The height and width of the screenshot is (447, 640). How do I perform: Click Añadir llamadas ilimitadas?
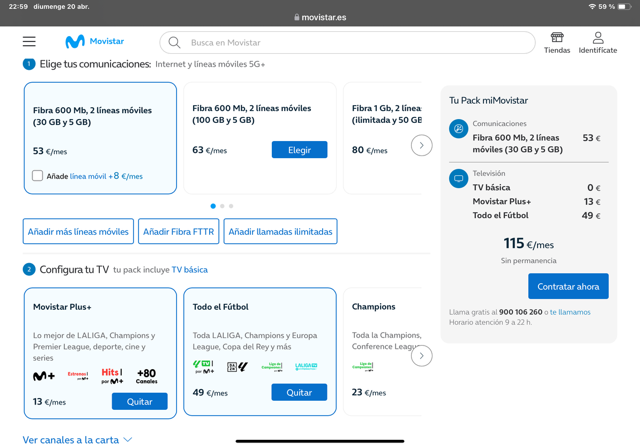[x=280, y=231]
